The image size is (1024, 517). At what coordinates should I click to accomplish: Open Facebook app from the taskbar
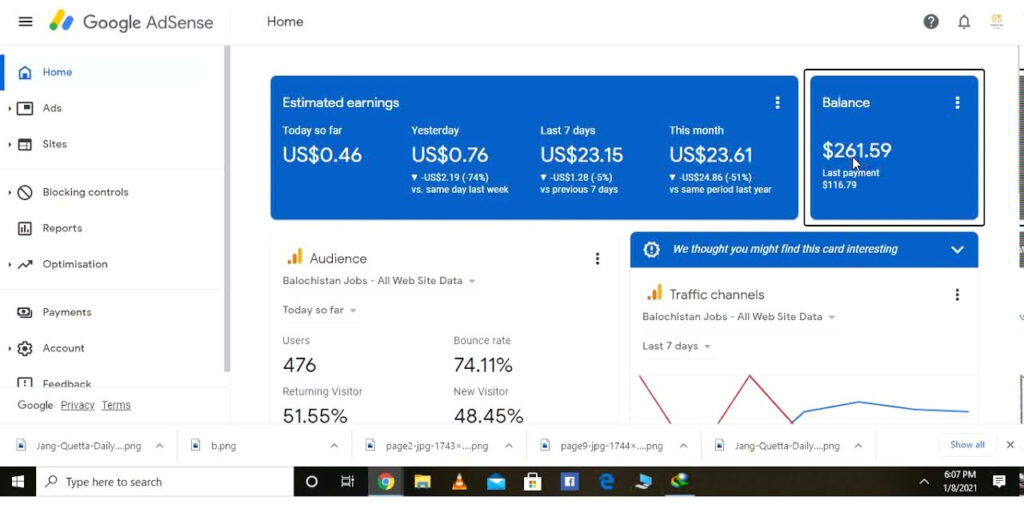pyautogui.click(x=569, y=482)
